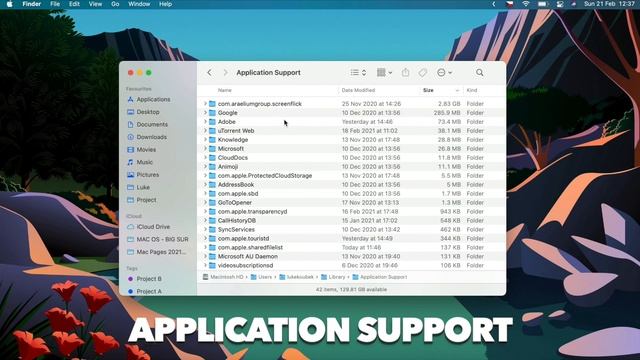
Task: Expand the CloudDocs folder
Action: point(205,158)
